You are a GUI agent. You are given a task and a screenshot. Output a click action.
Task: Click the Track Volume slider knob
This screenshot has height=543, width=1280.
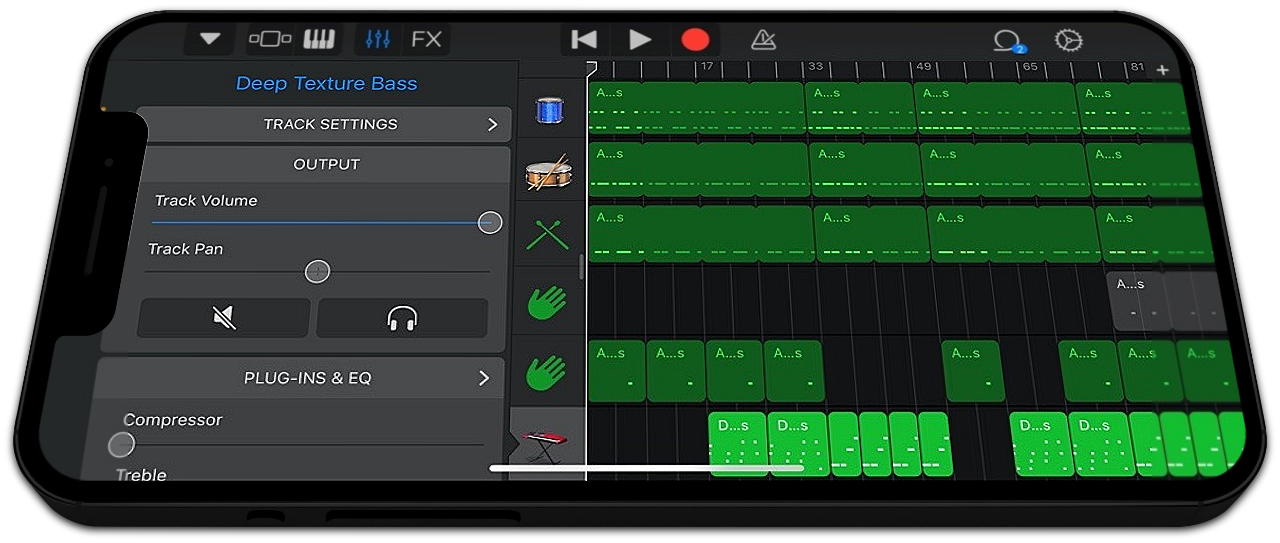[x=490, y=222]
